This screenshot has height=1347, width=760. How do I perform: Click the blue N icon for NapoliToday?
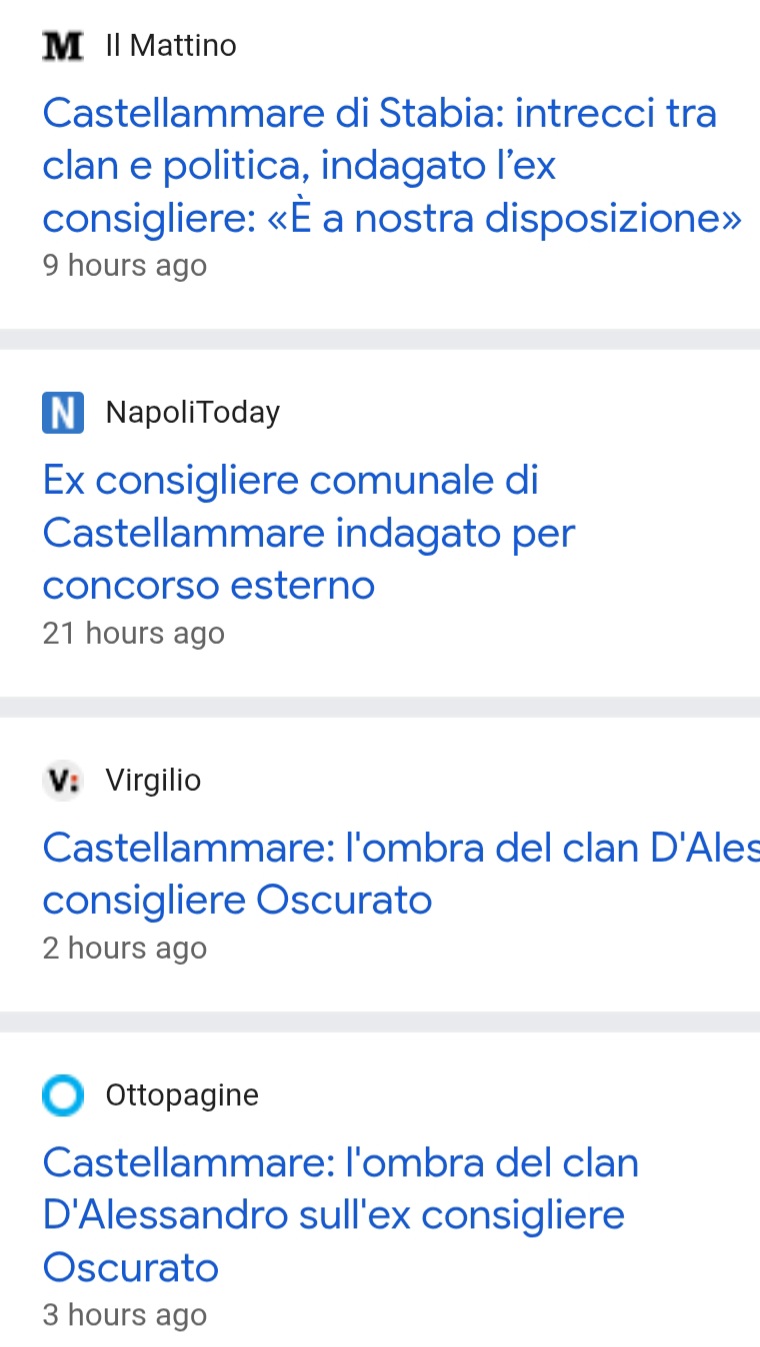[62, 411]
